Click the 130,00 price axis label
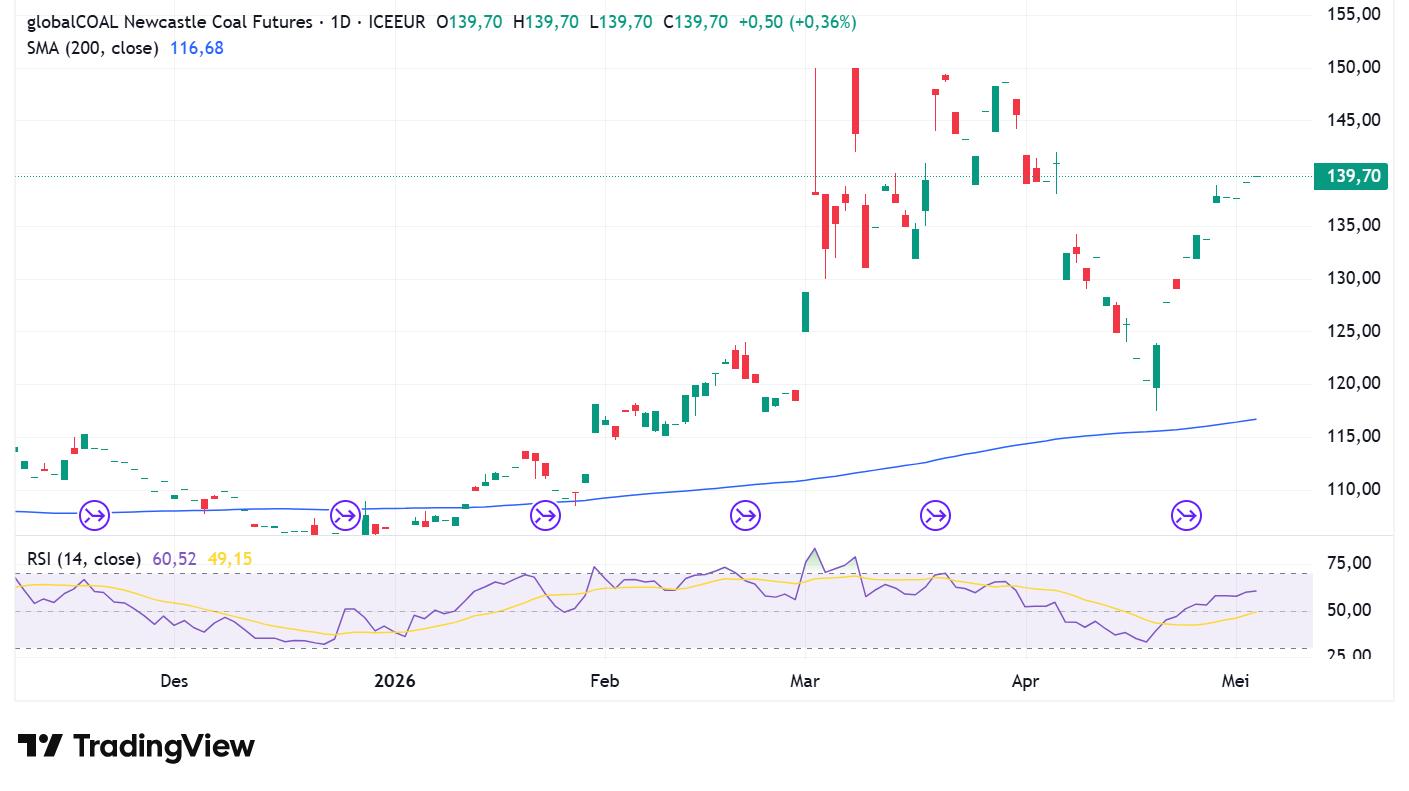Viewport: 1409px width, 791px height. click(1354, 278)
